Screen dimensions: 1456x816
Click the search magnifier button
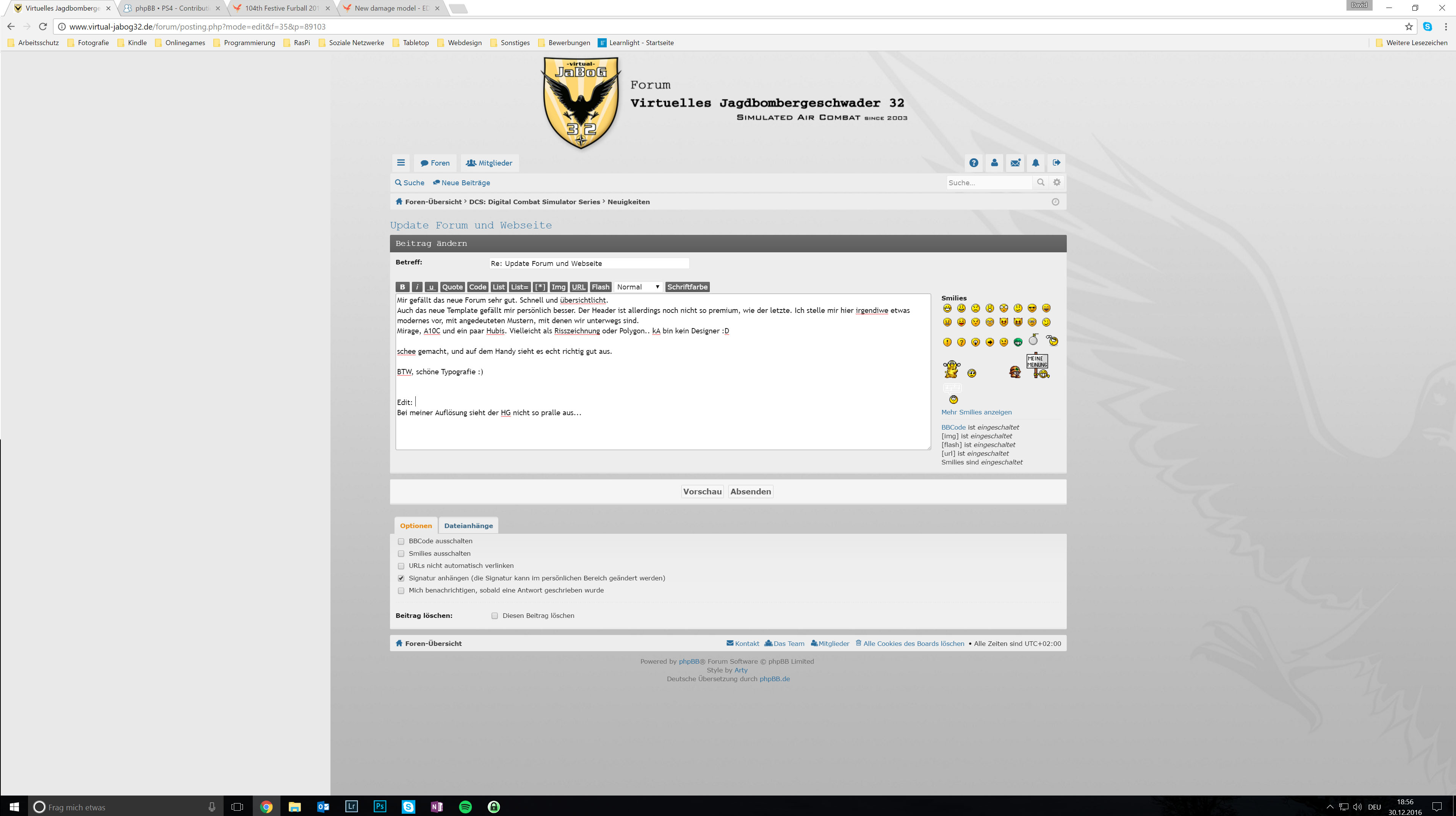(x=1040, y=183)
